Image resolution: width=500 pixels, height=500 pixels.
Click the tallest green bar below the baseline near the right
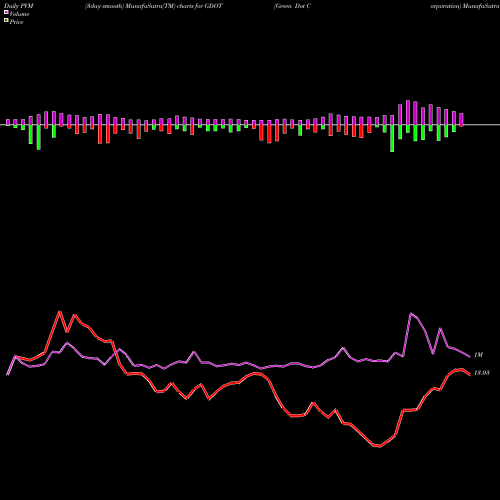pyautogui.click(x=392, y=138)
